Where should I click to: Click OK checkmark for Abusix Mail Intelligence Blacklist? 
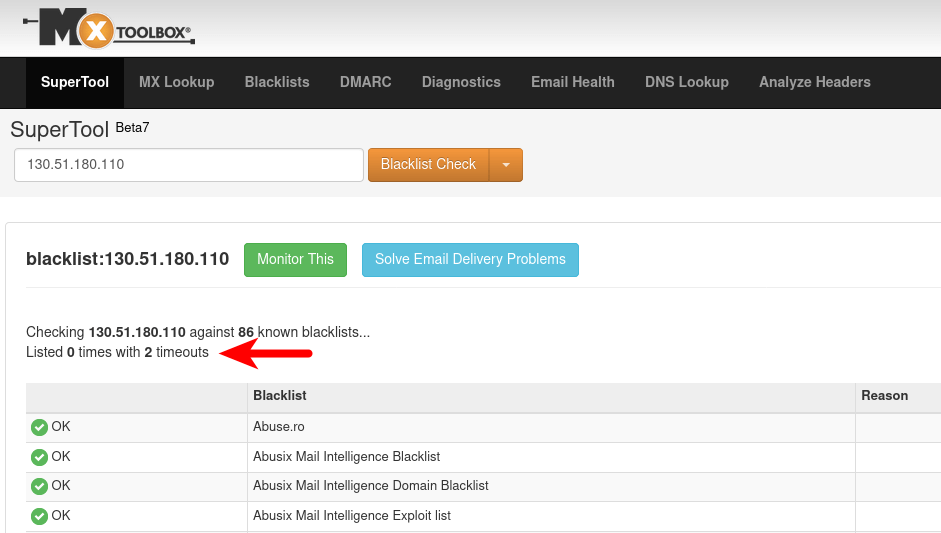pyautogui.click(x=39, y=457)
